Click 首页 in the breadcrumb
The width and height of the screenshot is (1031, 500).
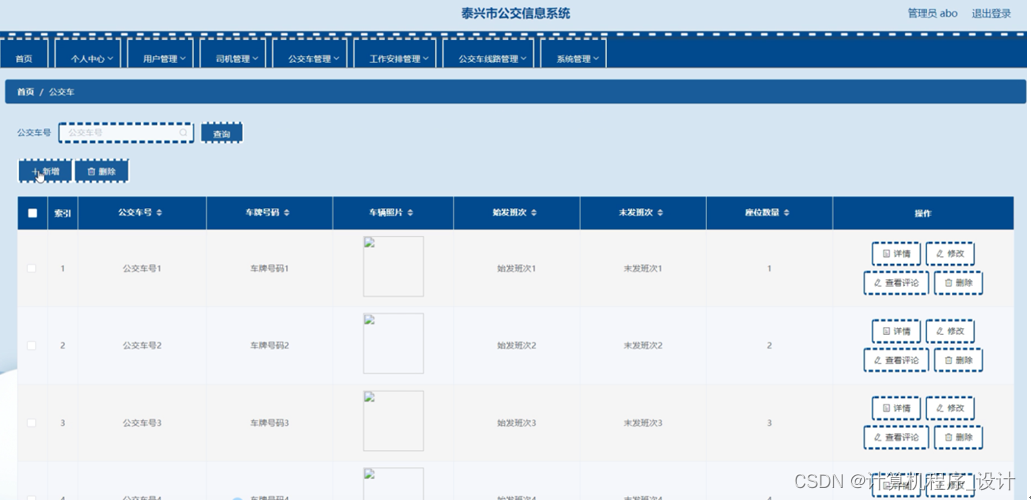(x=26, y=92)
